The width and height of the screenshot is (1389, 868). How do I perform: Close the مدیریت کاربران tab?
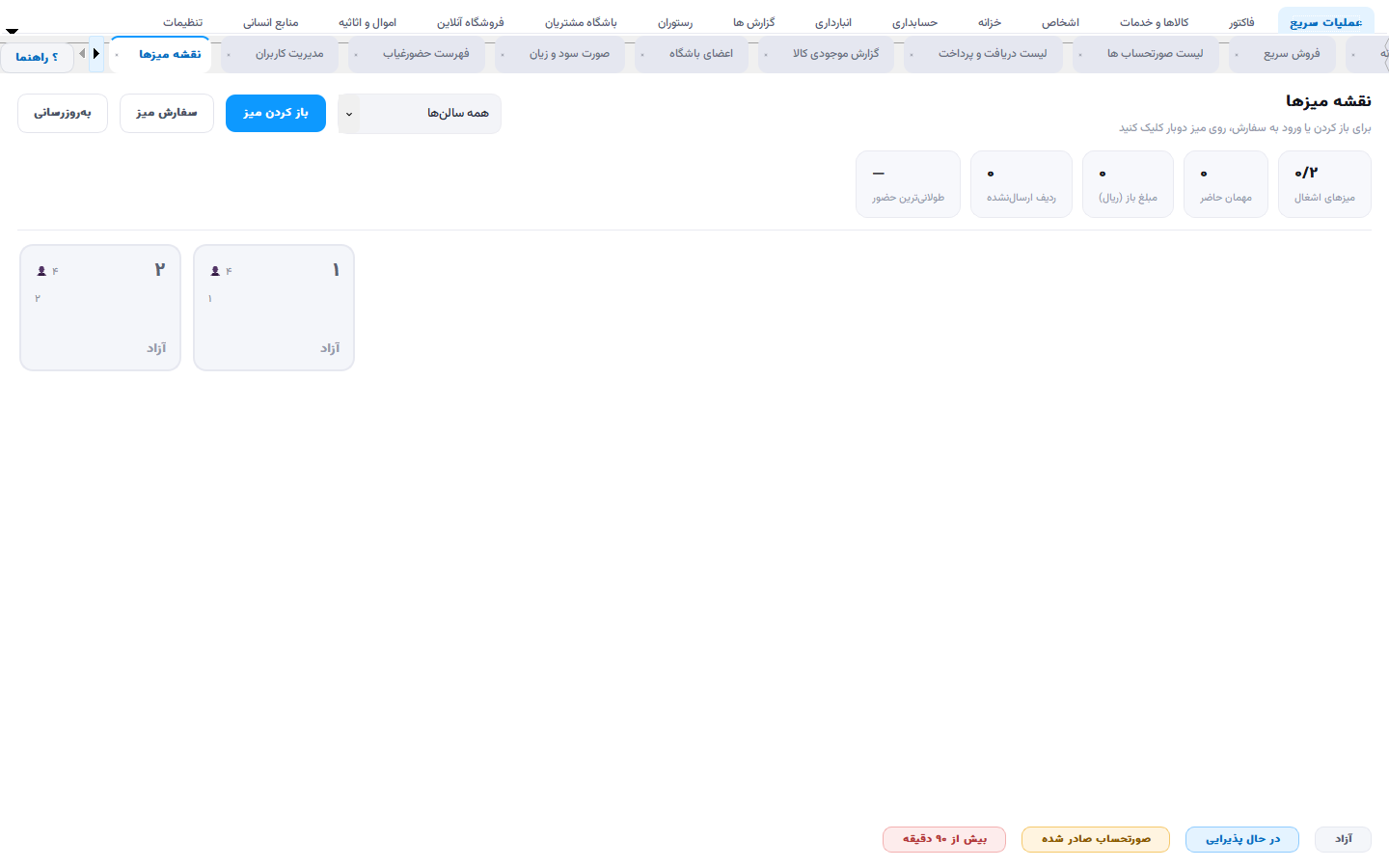pos(228,55)
